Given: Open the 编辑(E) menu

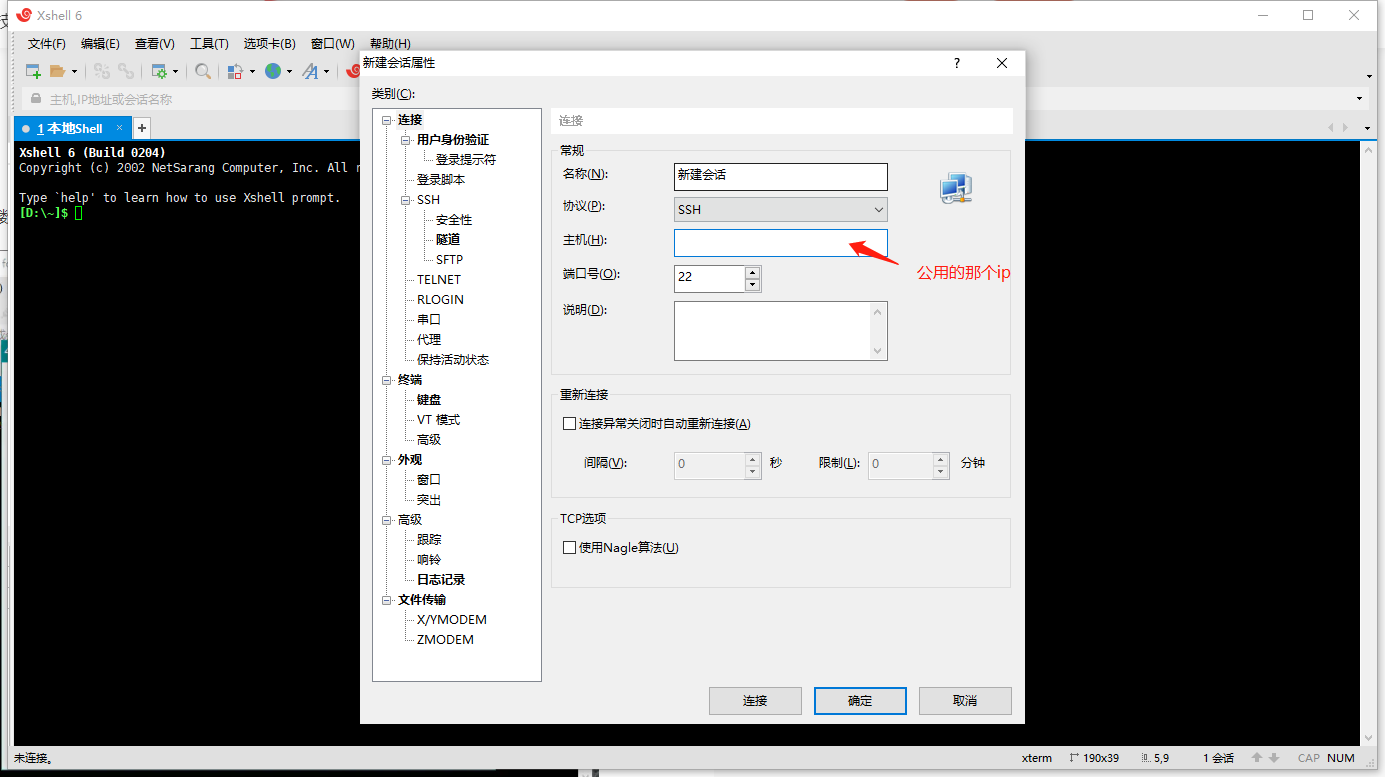Looking at the screenshot, I should point(100,44).
